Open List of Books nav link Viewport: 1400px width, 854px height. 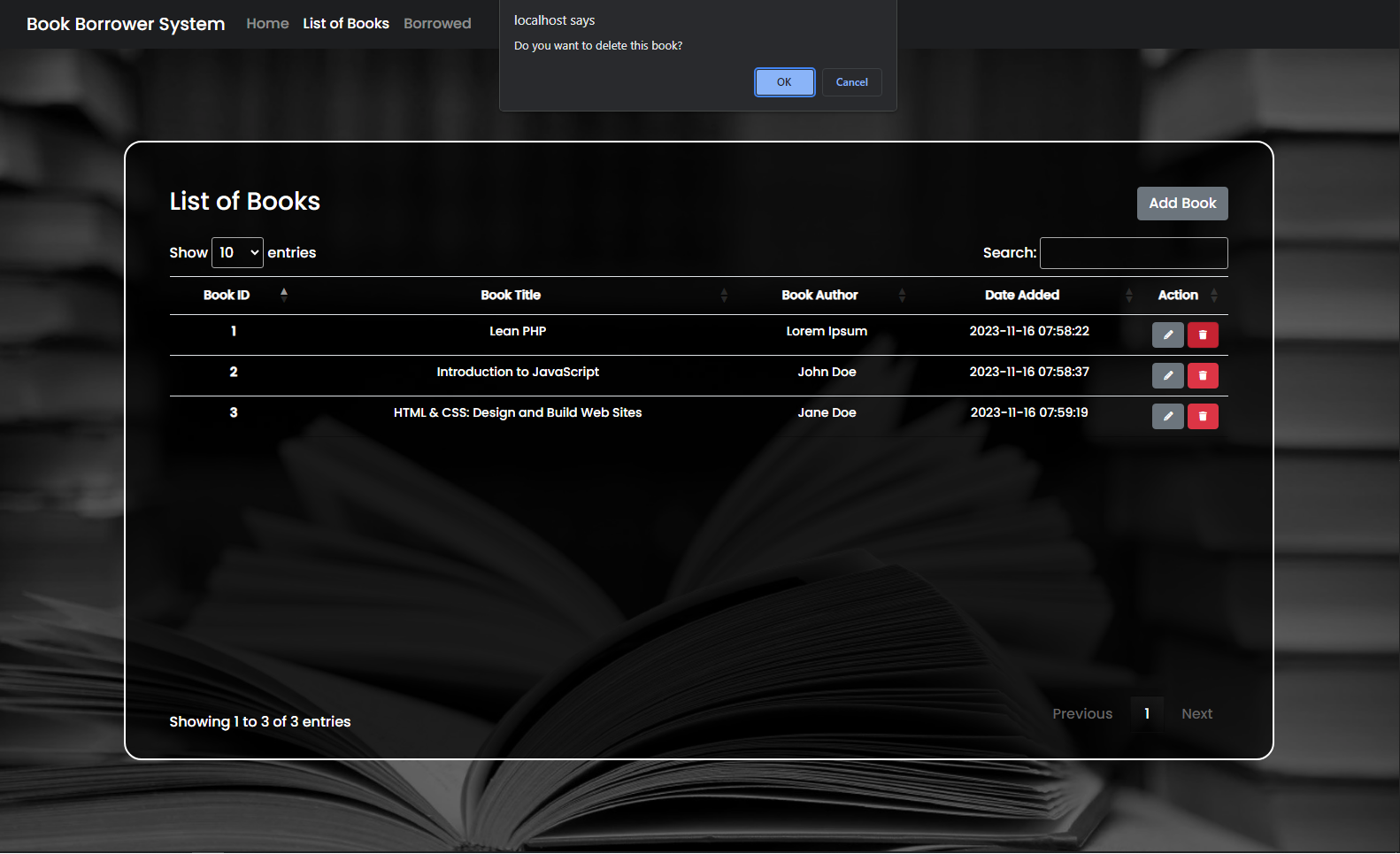[x=346, y=23]
